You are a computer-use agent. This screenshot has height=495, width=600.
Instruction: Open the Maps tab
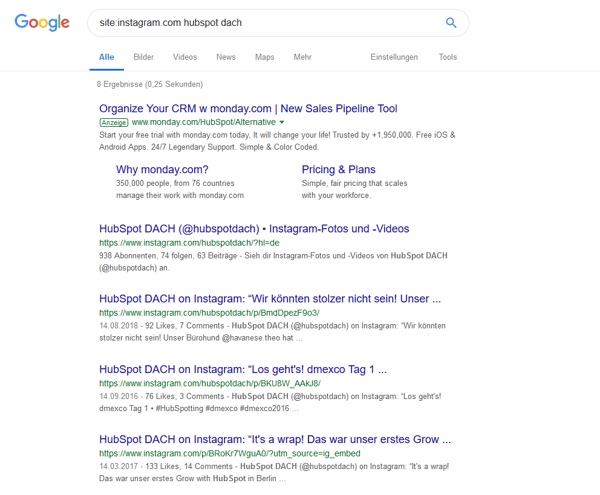click(264, 57)
